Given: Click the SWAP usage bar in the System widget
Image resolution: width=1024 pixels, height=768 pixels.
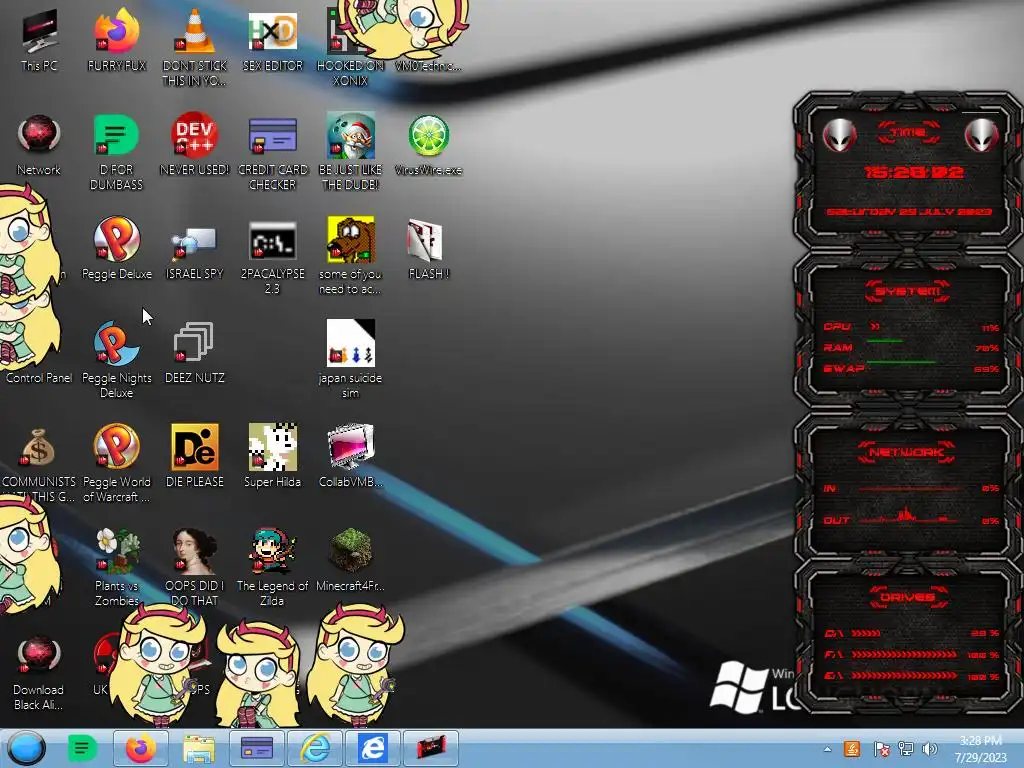Looking at the screenshot, I should (x=911, y=368).
